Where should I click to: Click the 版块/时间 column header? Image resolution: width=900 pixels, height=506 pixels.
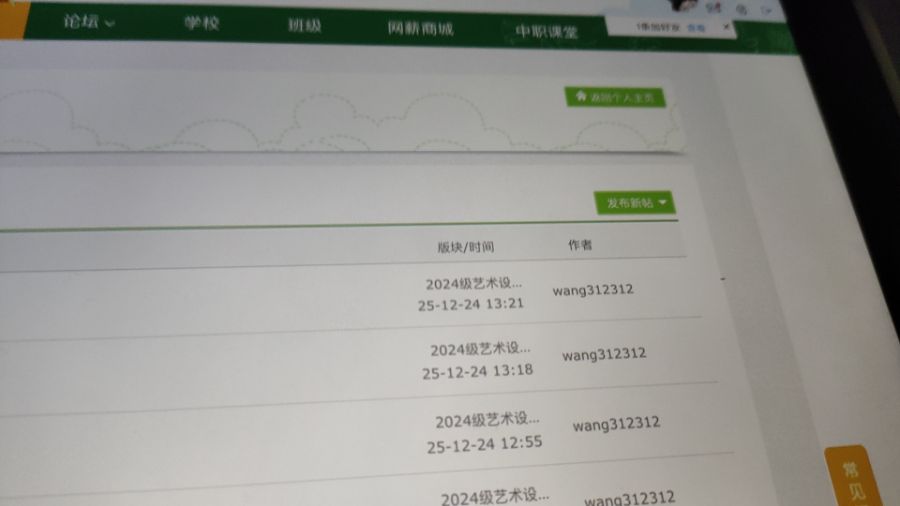point(465,246)
